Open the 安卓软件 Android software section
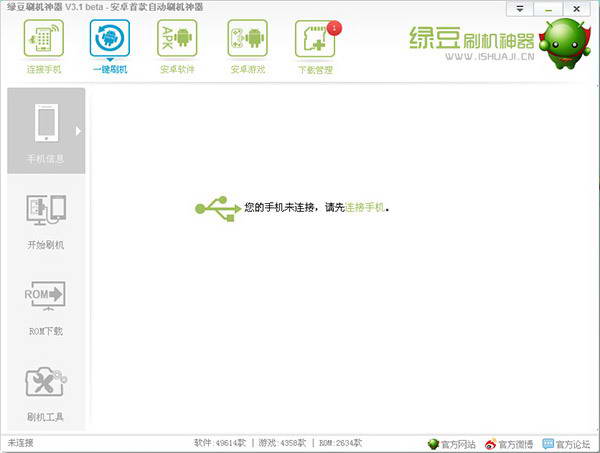Viewport: 600px width, 453px height. [x=177, y=47]
